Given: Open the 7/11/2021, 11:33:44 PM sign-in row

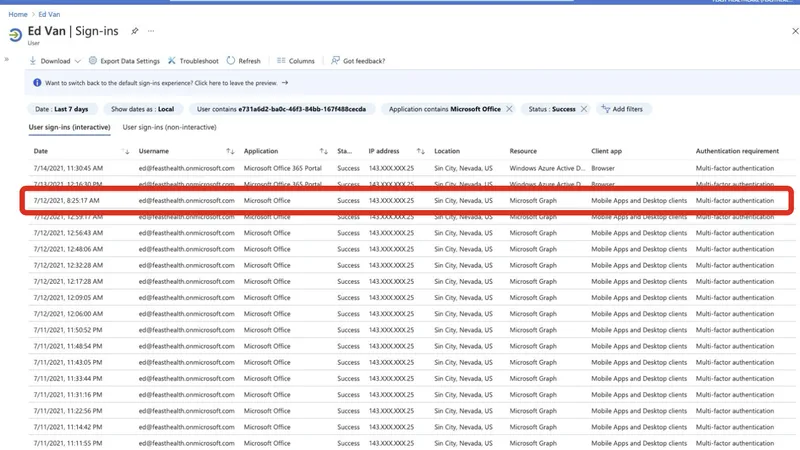Looking at the screenshot, I should (x=412, y=379).
